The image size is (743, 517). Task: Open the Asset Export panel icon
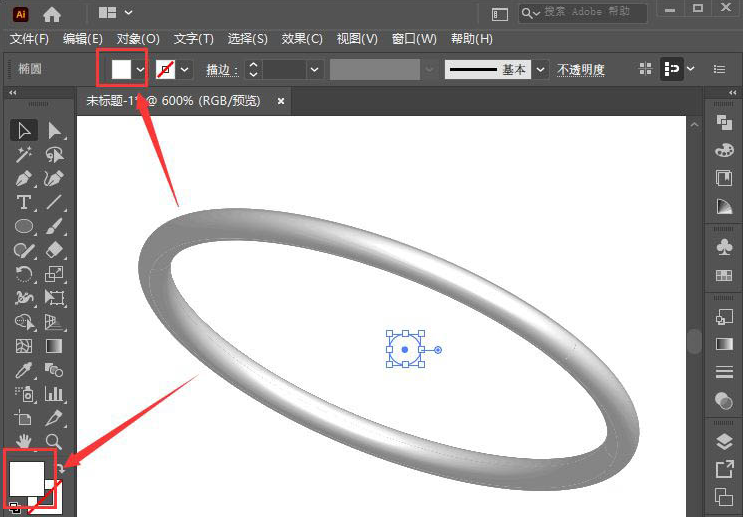(x=724, y=469)
